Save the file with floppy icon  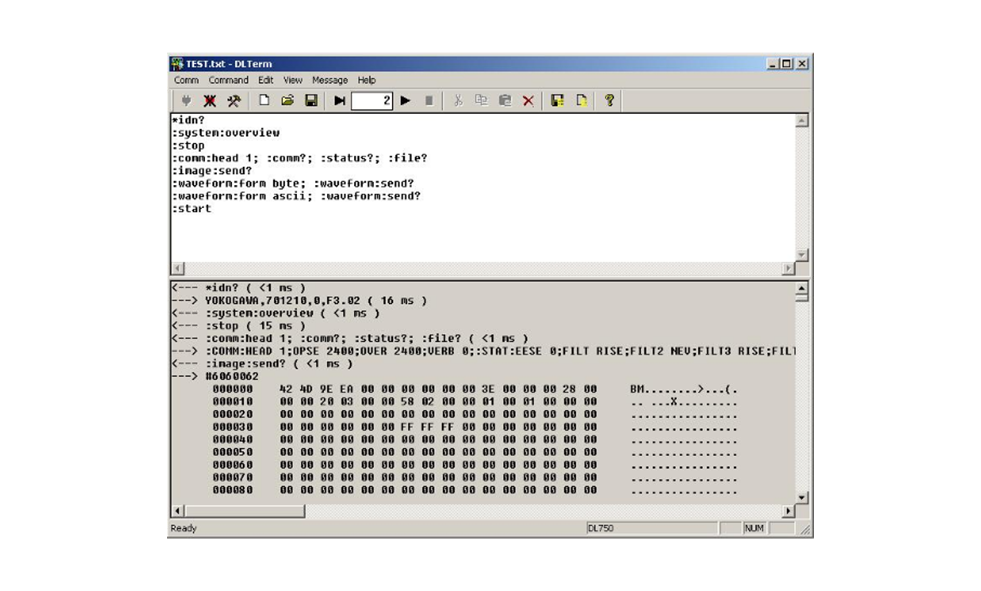[311, 101]
